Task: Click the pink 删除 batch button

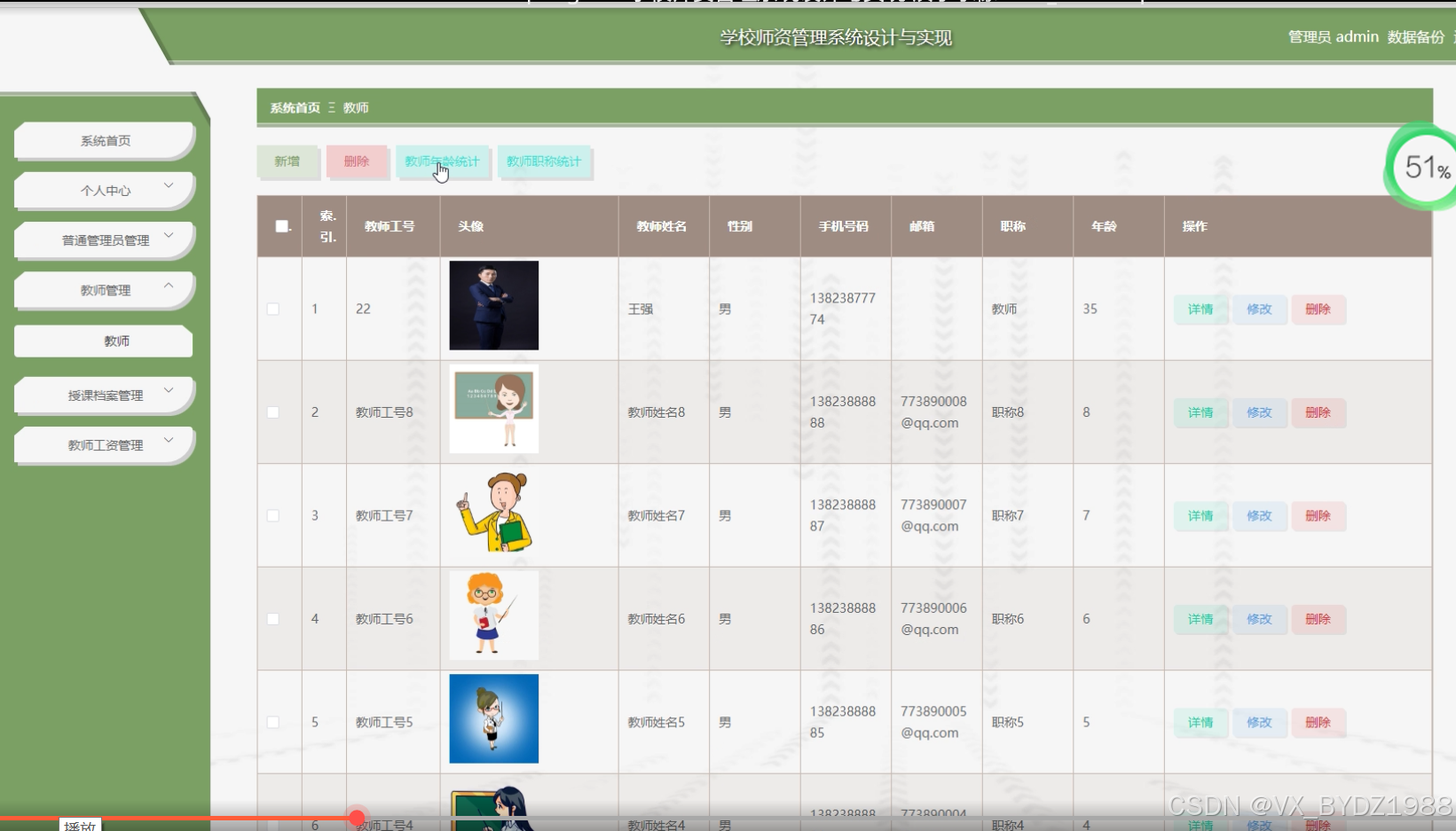Action: point(357,161)
